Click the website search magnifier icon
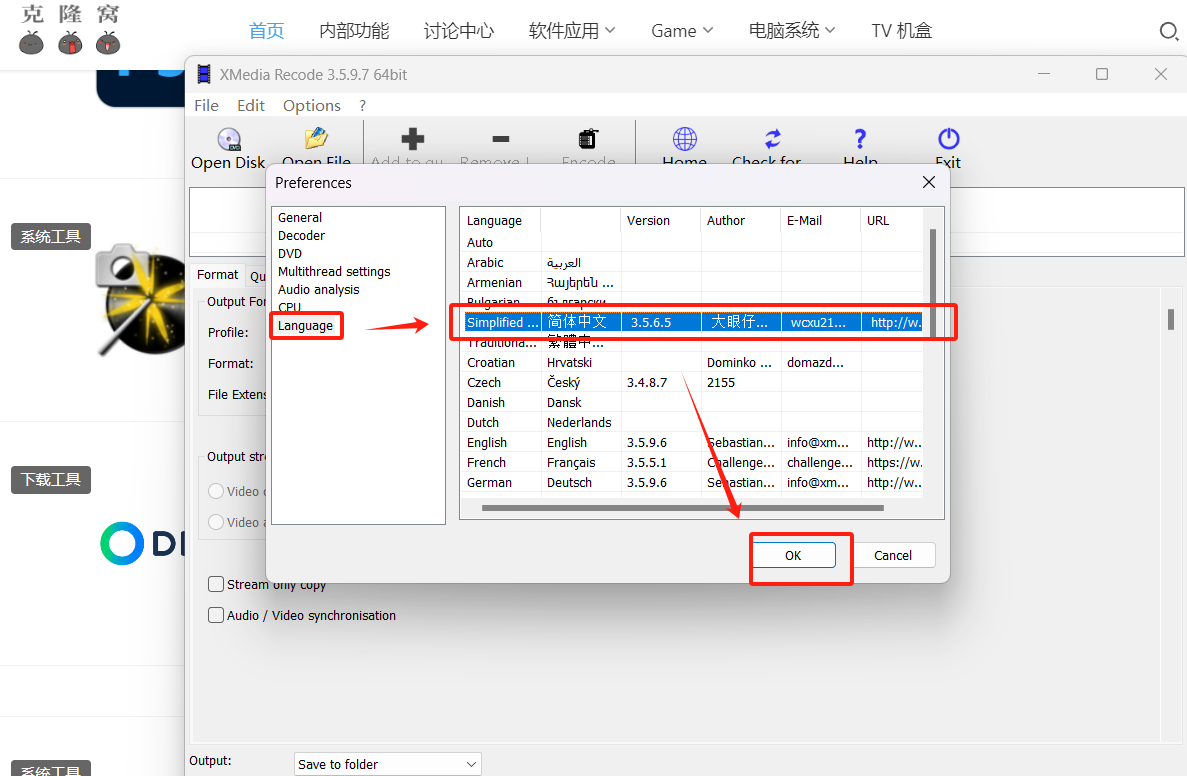The width and height of the screenshot is (1187, 776). click(x=1169, y=31)
